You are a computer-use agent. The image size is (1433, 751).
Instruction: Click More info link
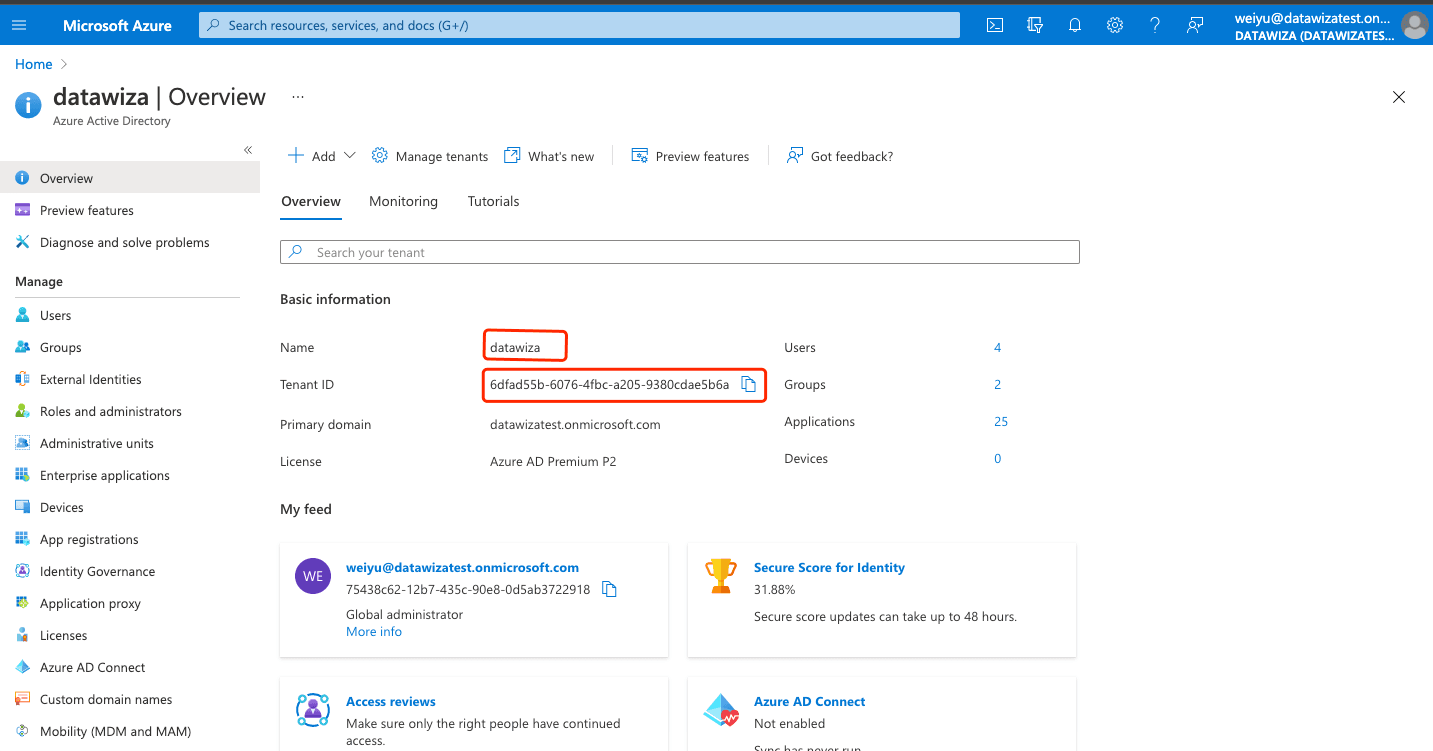coord(374,631)
